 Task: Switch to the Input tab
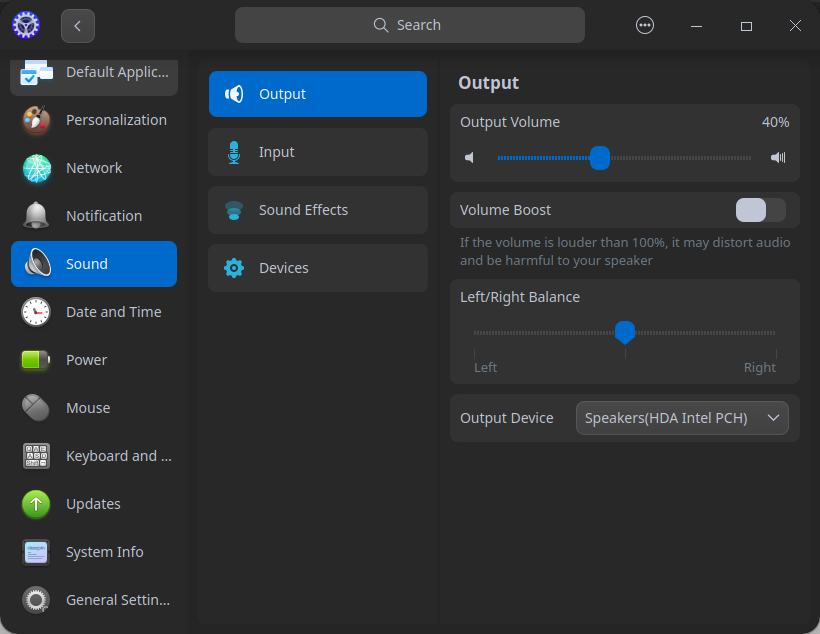pos(317,152)
